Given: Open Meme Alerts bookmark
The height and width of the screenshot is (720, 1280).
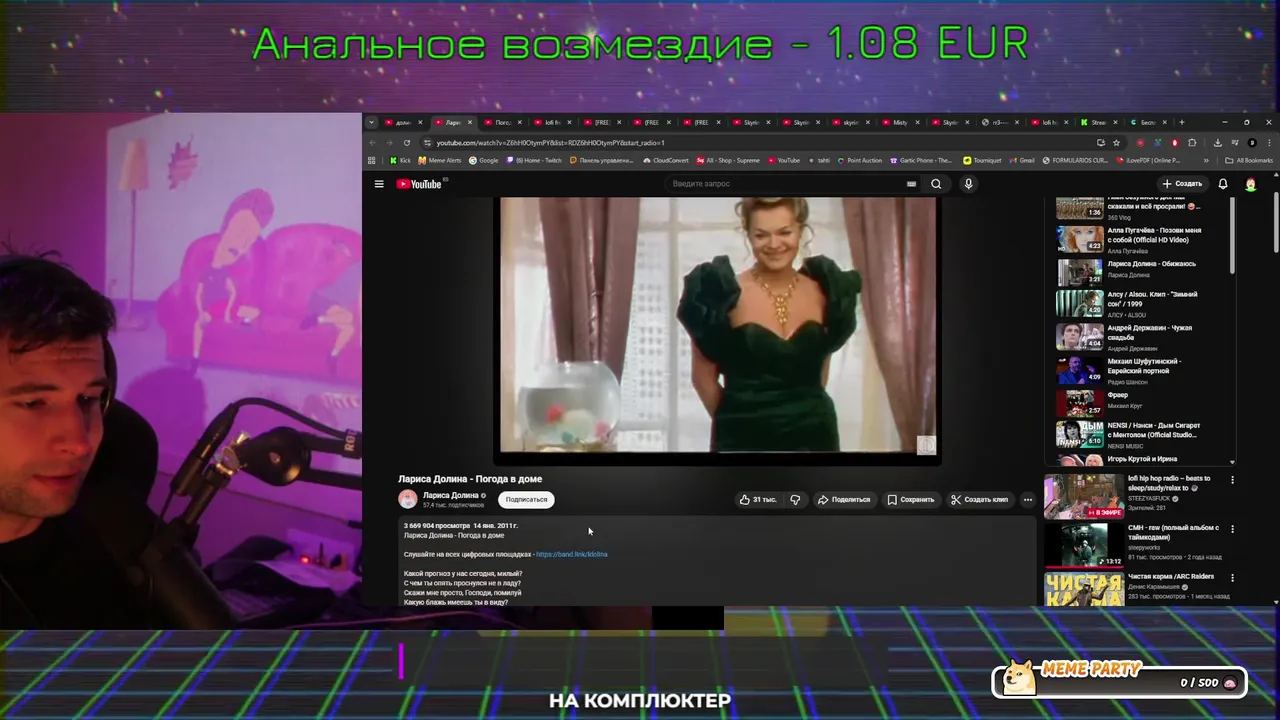Looking at the screenshot, I should 440,160.
